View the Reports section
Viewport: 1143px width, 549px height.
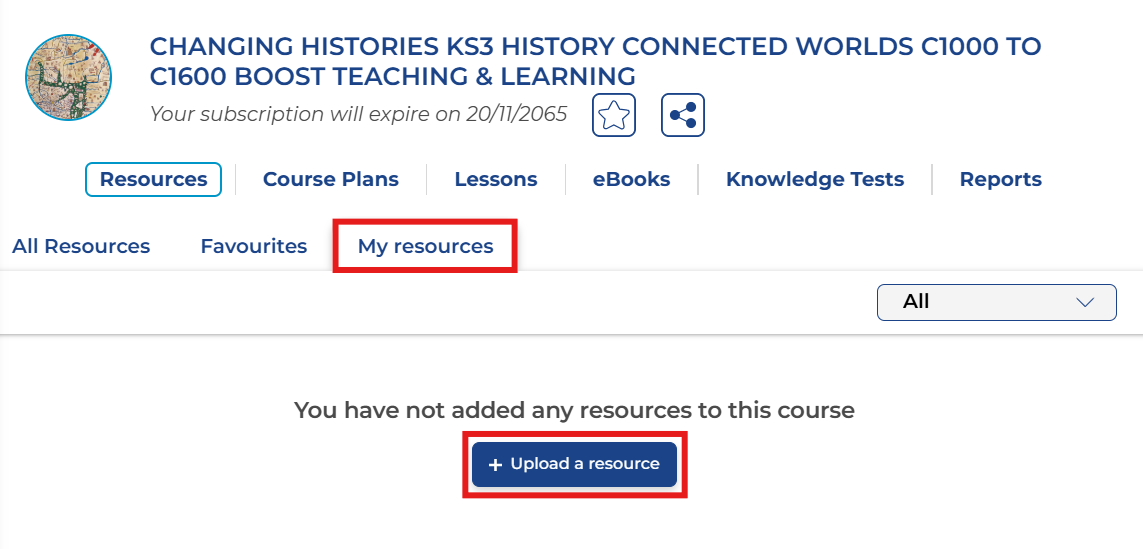pos(1000,180)
